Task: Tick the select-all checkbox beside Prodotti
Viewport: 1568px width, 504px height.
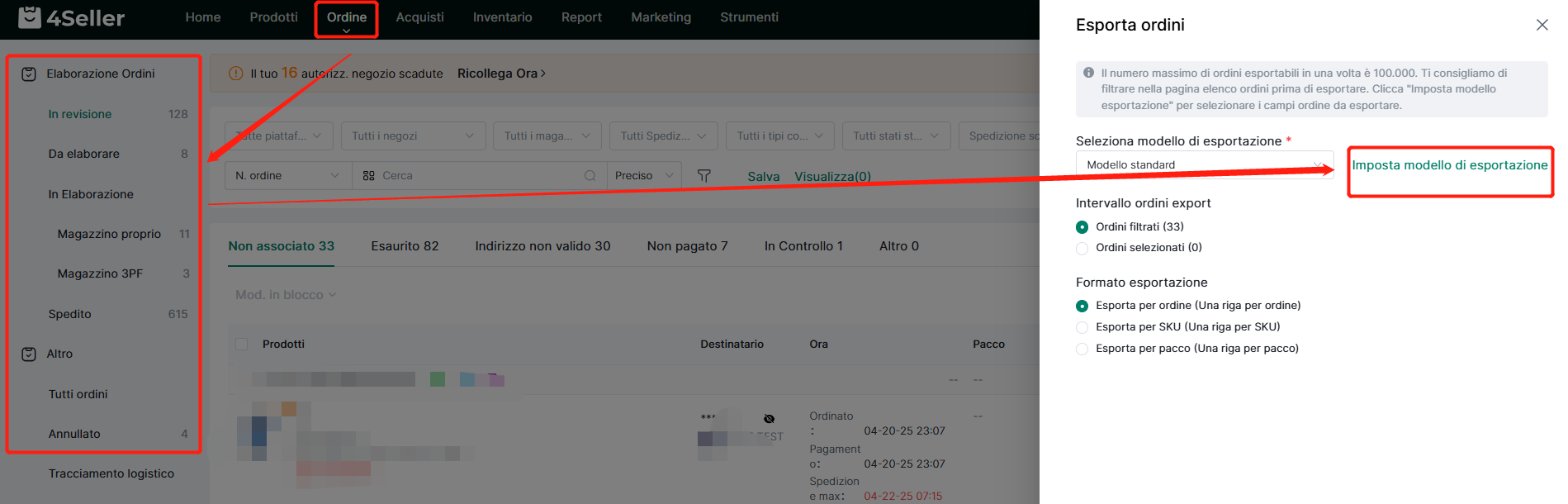Action: point(242,345)
